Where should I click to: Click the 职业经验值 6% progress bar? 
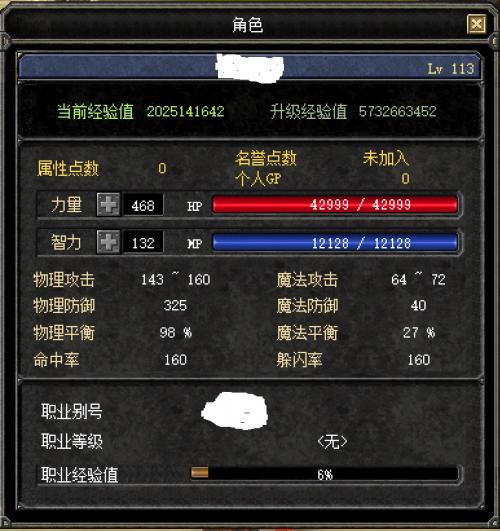(325, 474)
